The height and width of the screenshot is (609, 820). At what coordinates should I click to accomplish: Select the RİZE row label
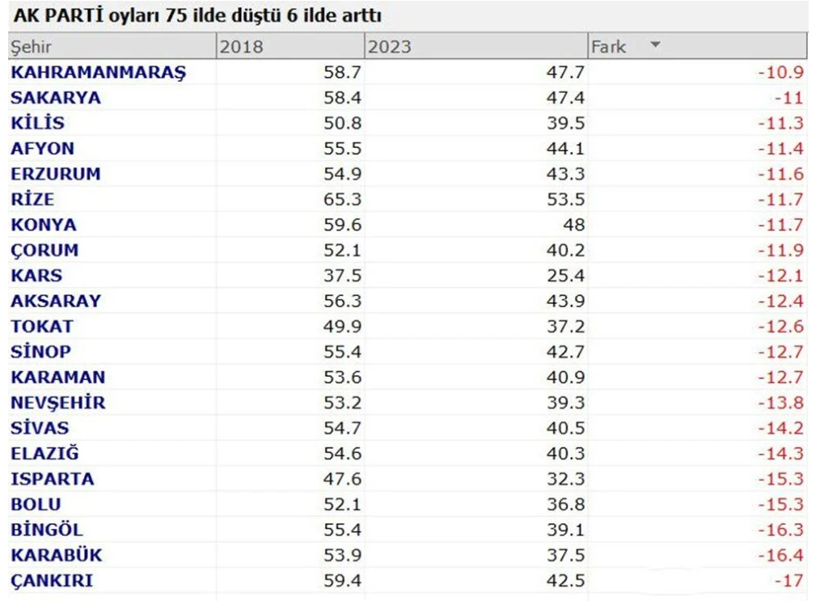[x=35, y=199]
